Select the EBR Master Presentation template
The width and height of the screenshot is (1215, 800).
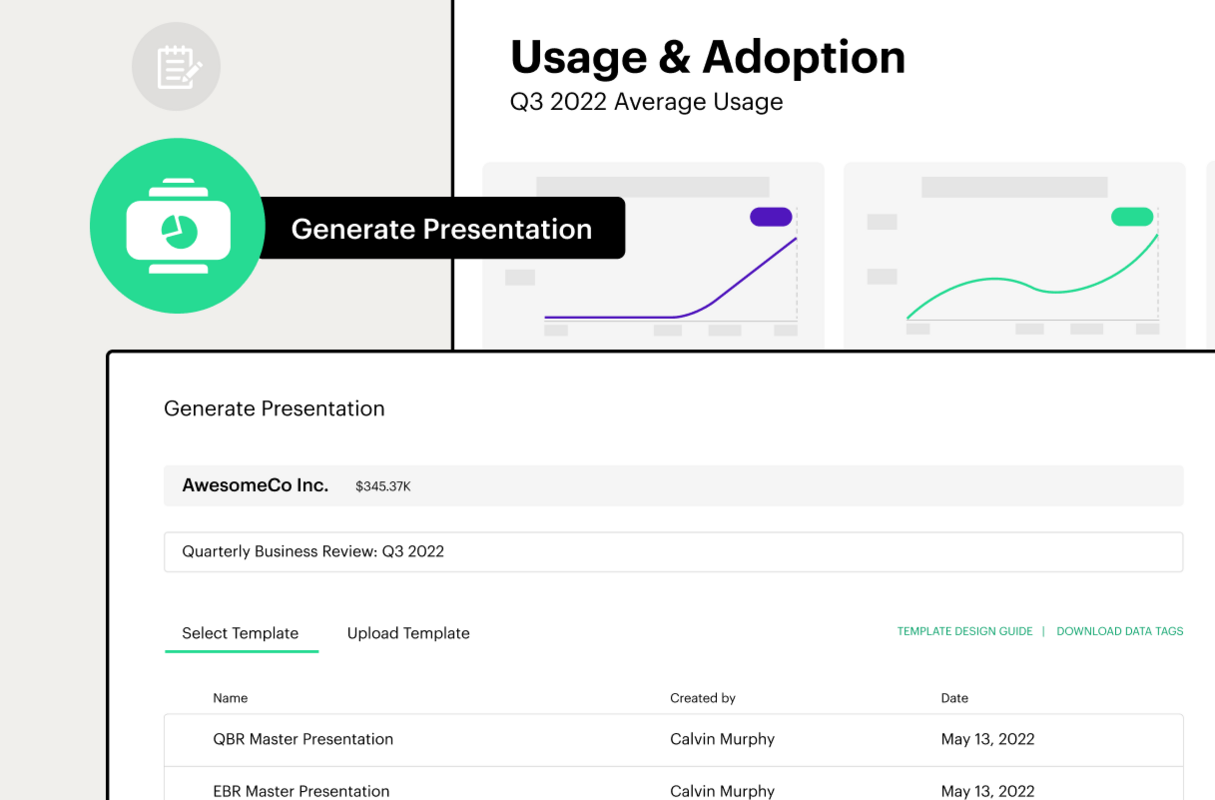click(302, 791)
